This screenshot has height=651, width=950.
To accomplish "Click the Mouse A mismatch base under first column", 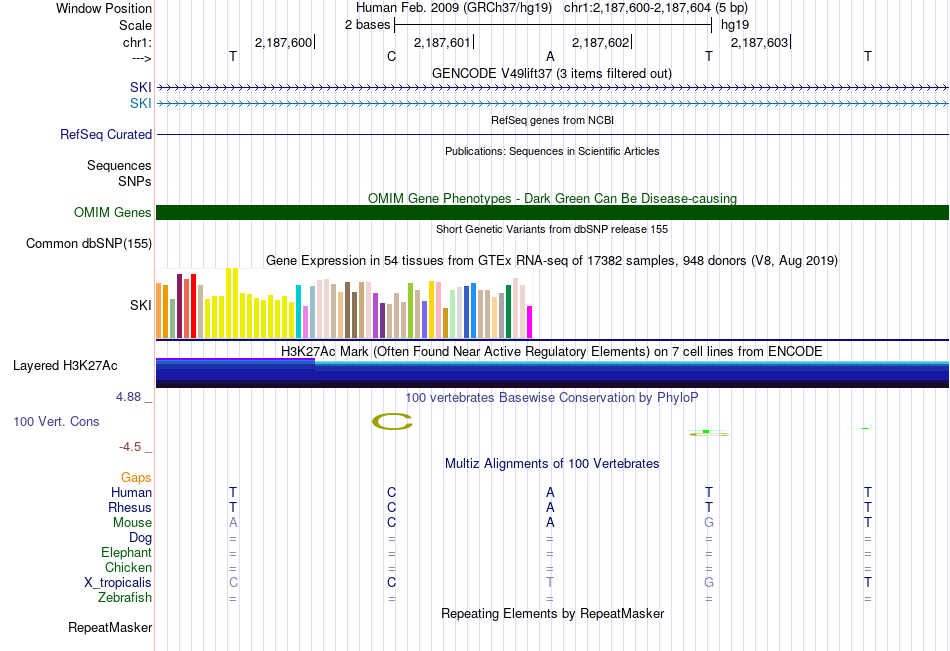I will 233,522.
